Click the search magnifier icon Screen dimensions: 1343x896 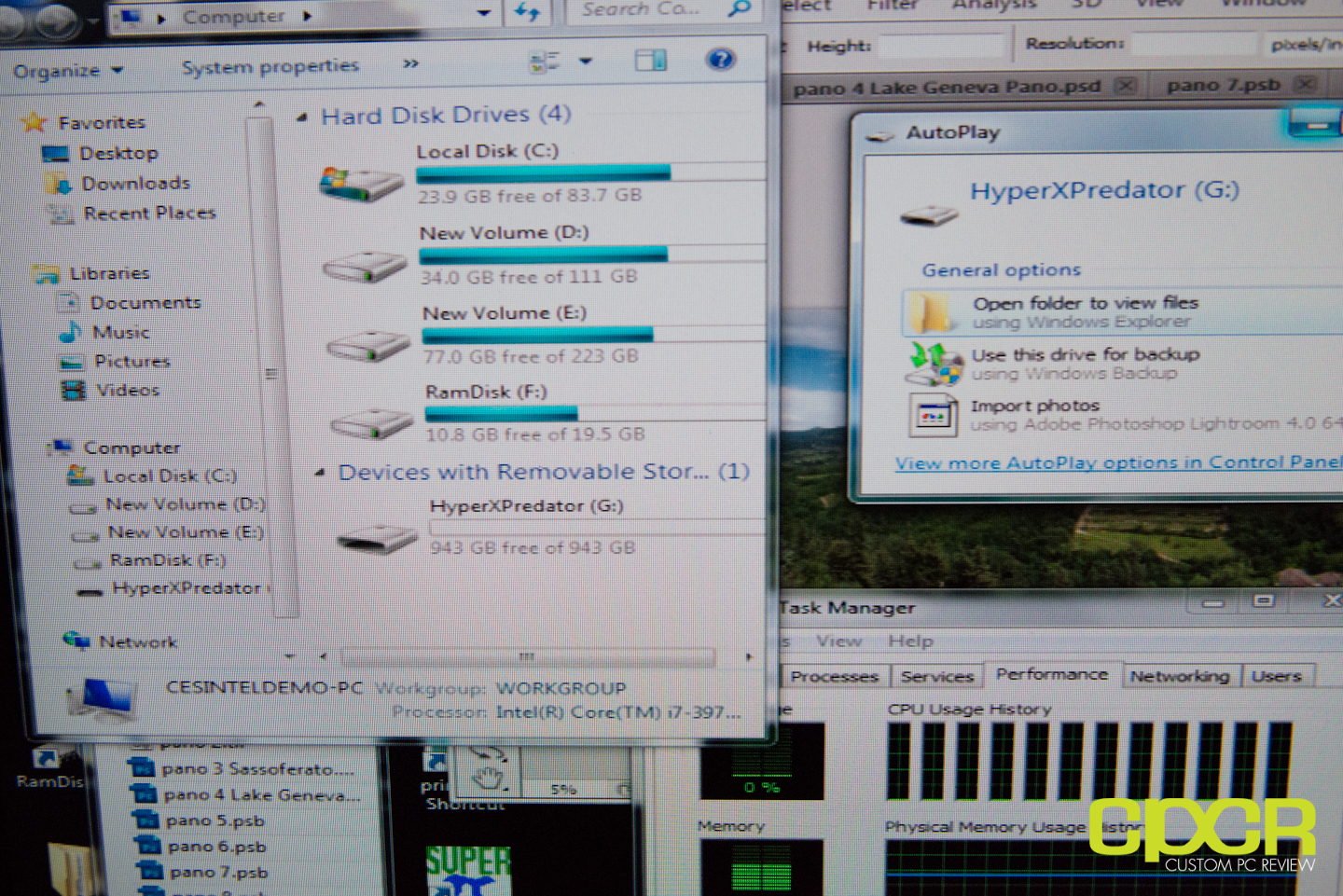tap(739, 9)
